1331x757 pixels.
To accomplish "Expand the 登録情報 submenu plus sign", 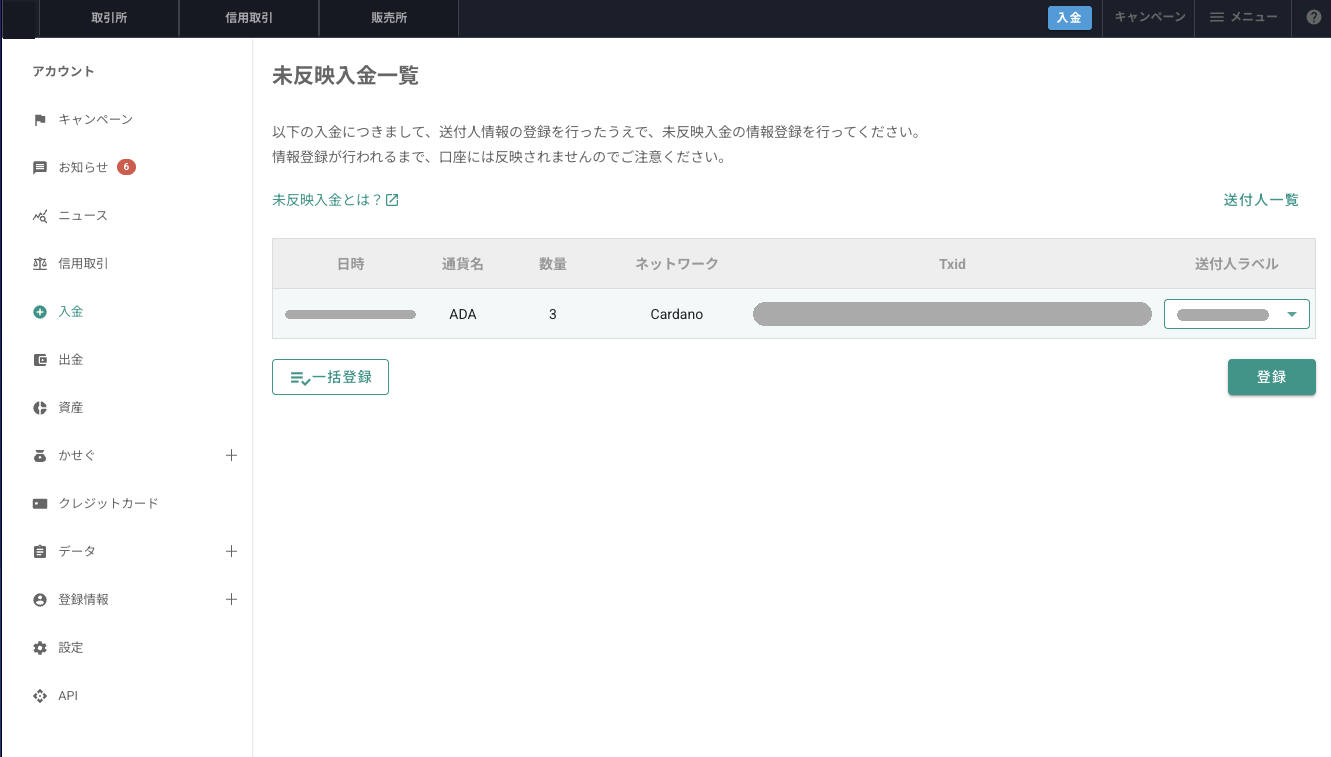I will pyautogui.click(x=231, y=599).
